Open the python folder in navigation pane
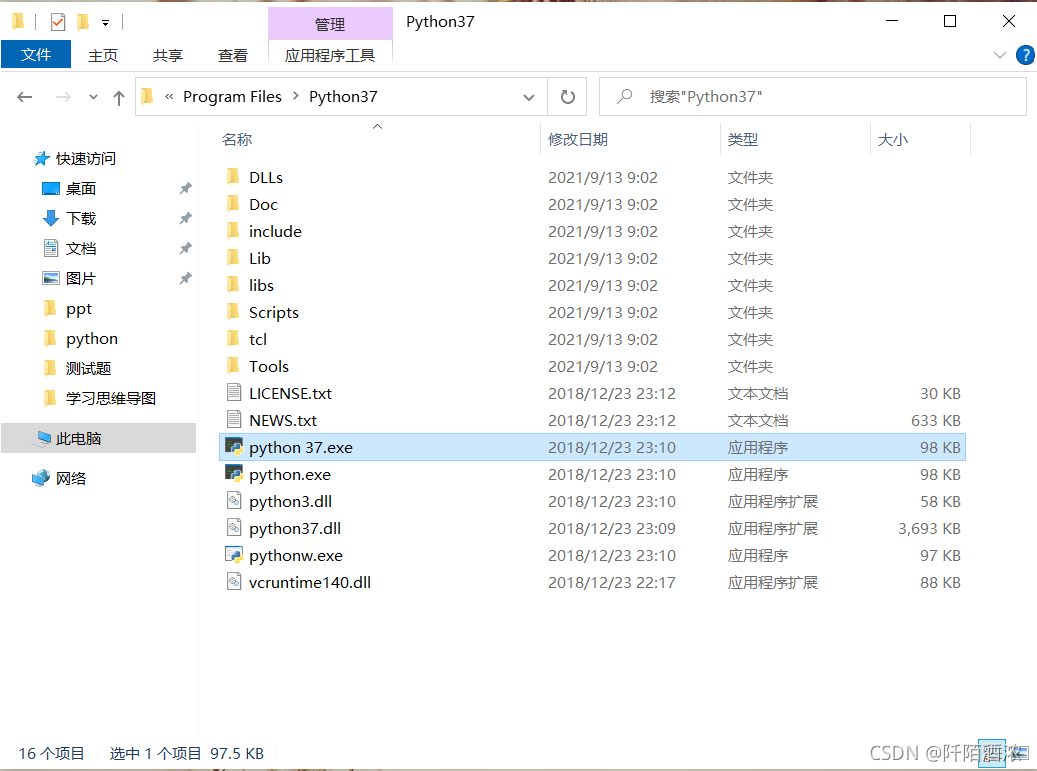Image resolution: width=1037 pixels, height=771 pixels. point(92,339)
